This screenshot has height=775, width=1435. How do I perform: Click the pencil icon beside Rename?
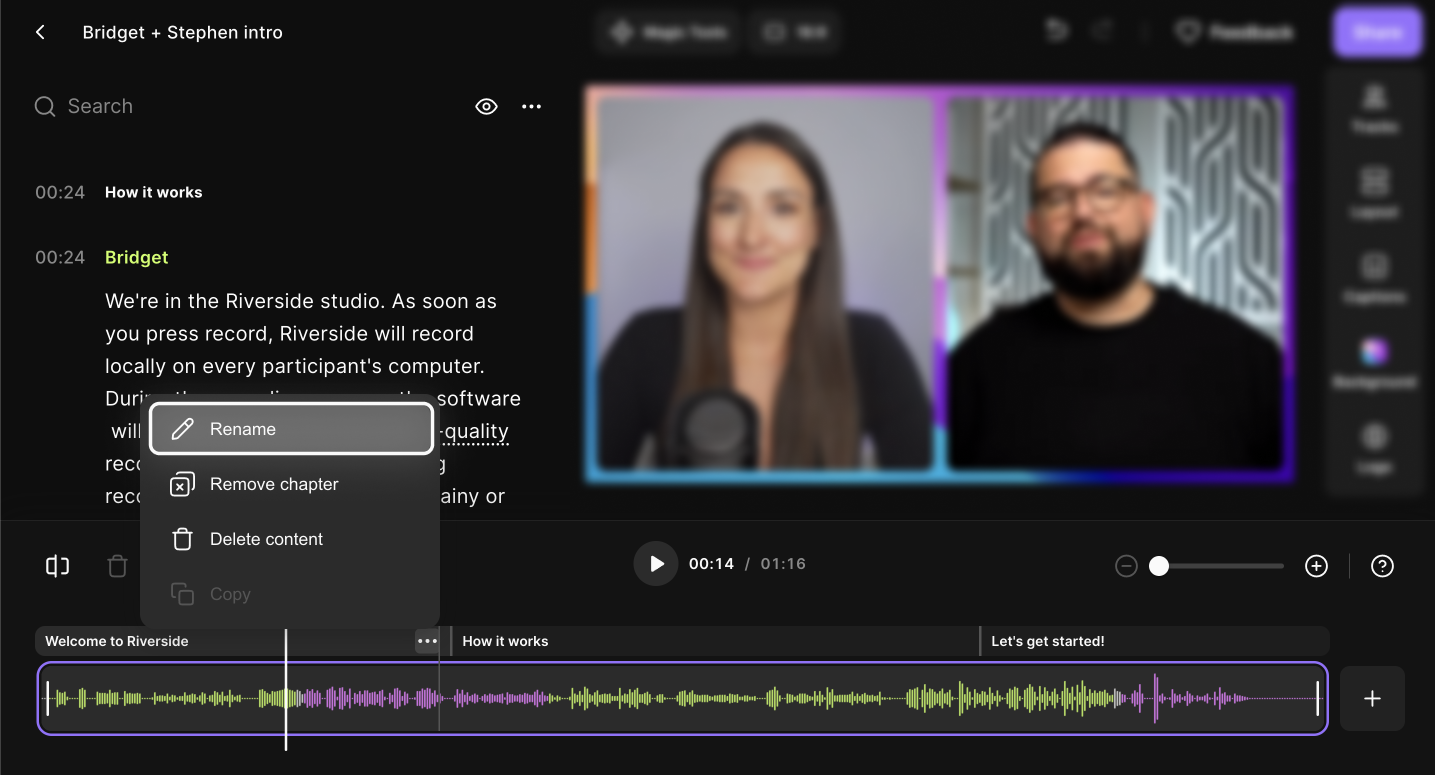coord(182,429)
